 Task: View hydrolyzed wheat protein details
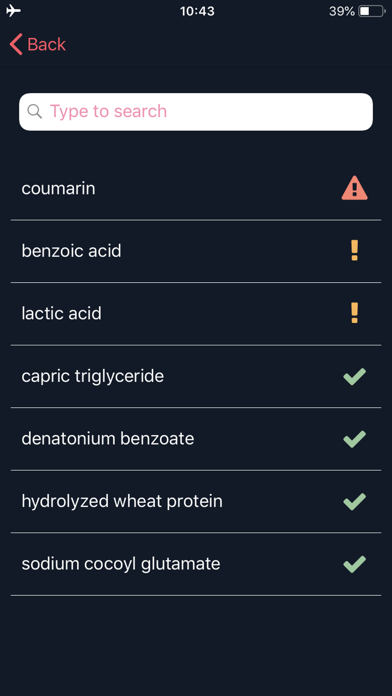196,502
